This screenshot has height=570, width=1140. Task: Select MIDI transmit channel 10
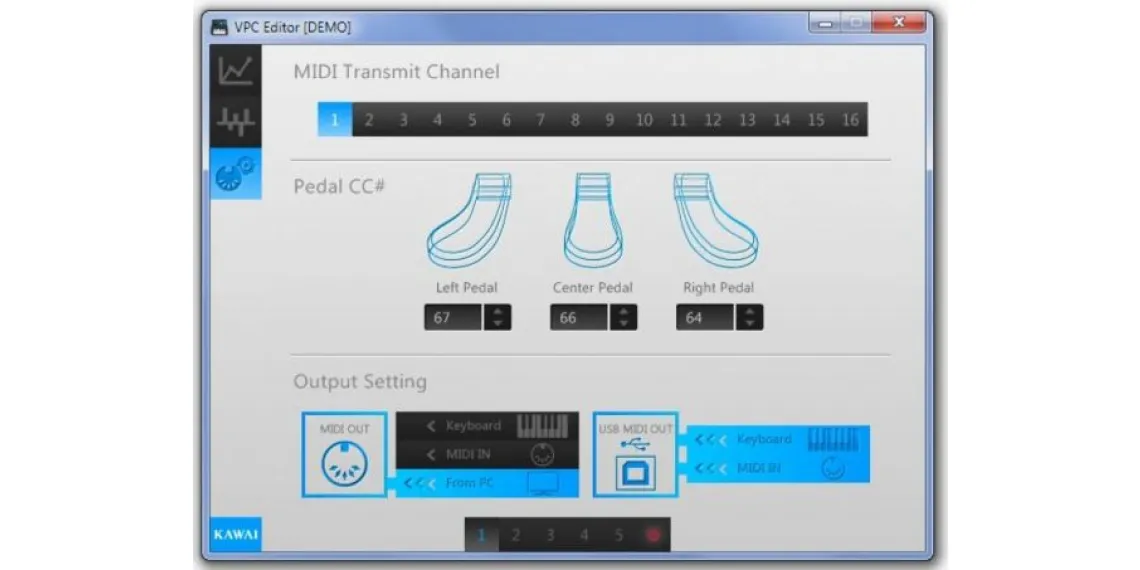click(644, 120)
